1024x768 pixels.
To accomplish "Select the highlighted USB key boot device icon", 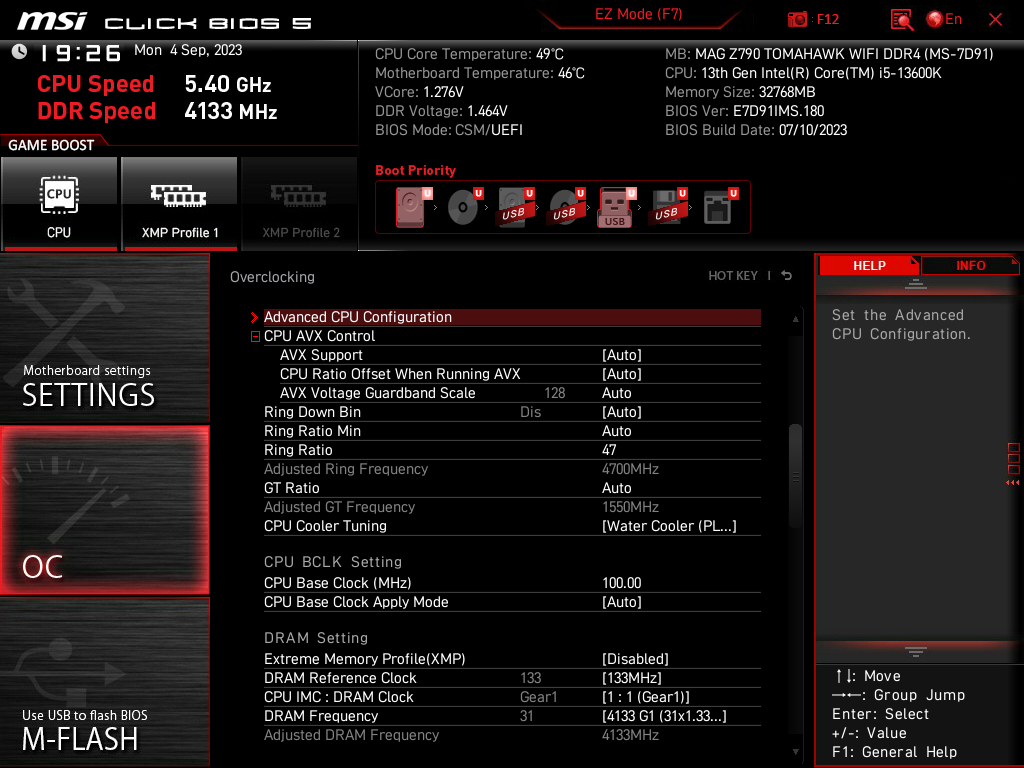I will pos(617,207).
